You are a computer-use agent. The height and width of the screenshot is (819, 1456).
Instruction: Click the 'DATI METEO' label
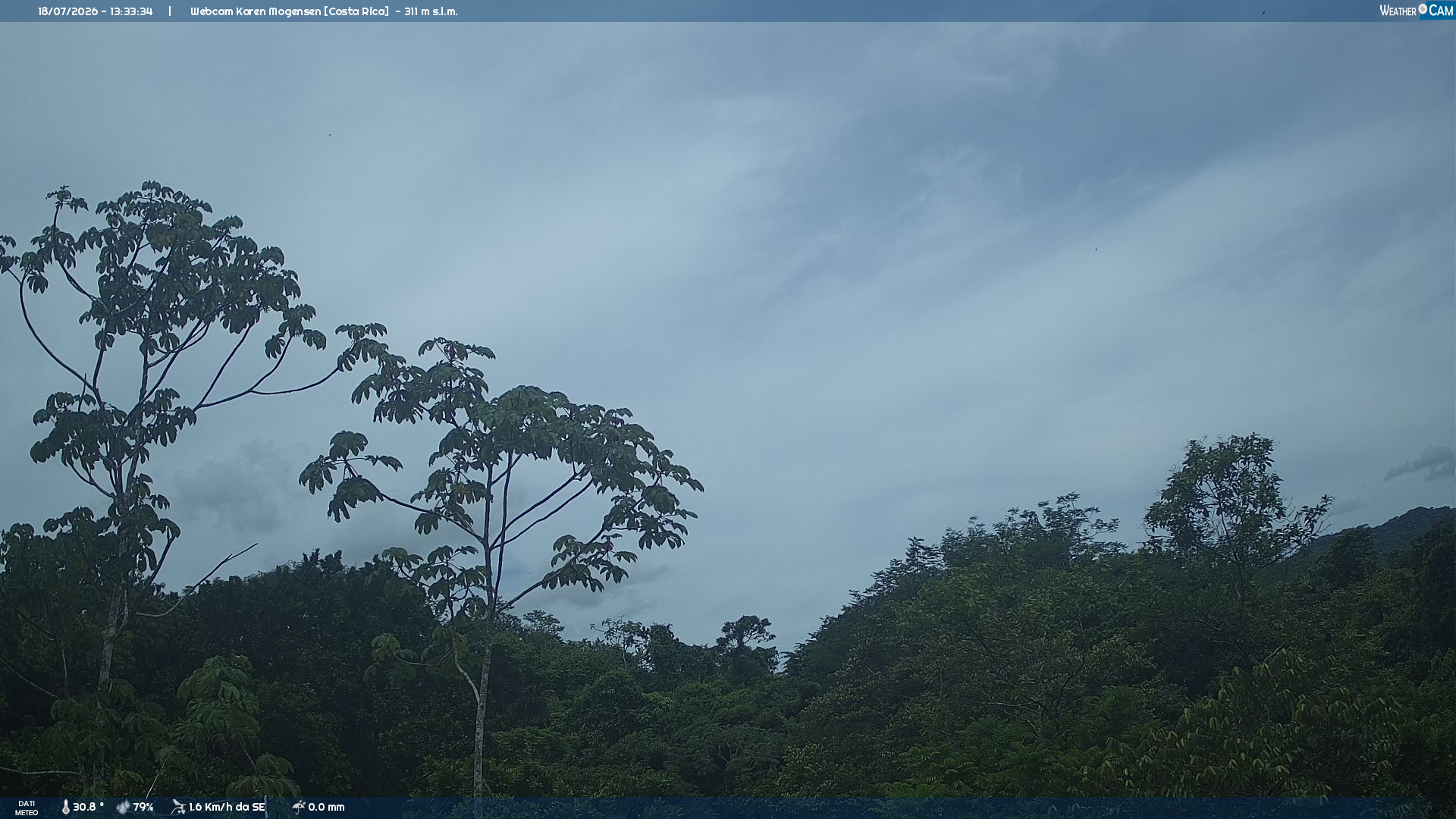(x=27, y=808)
